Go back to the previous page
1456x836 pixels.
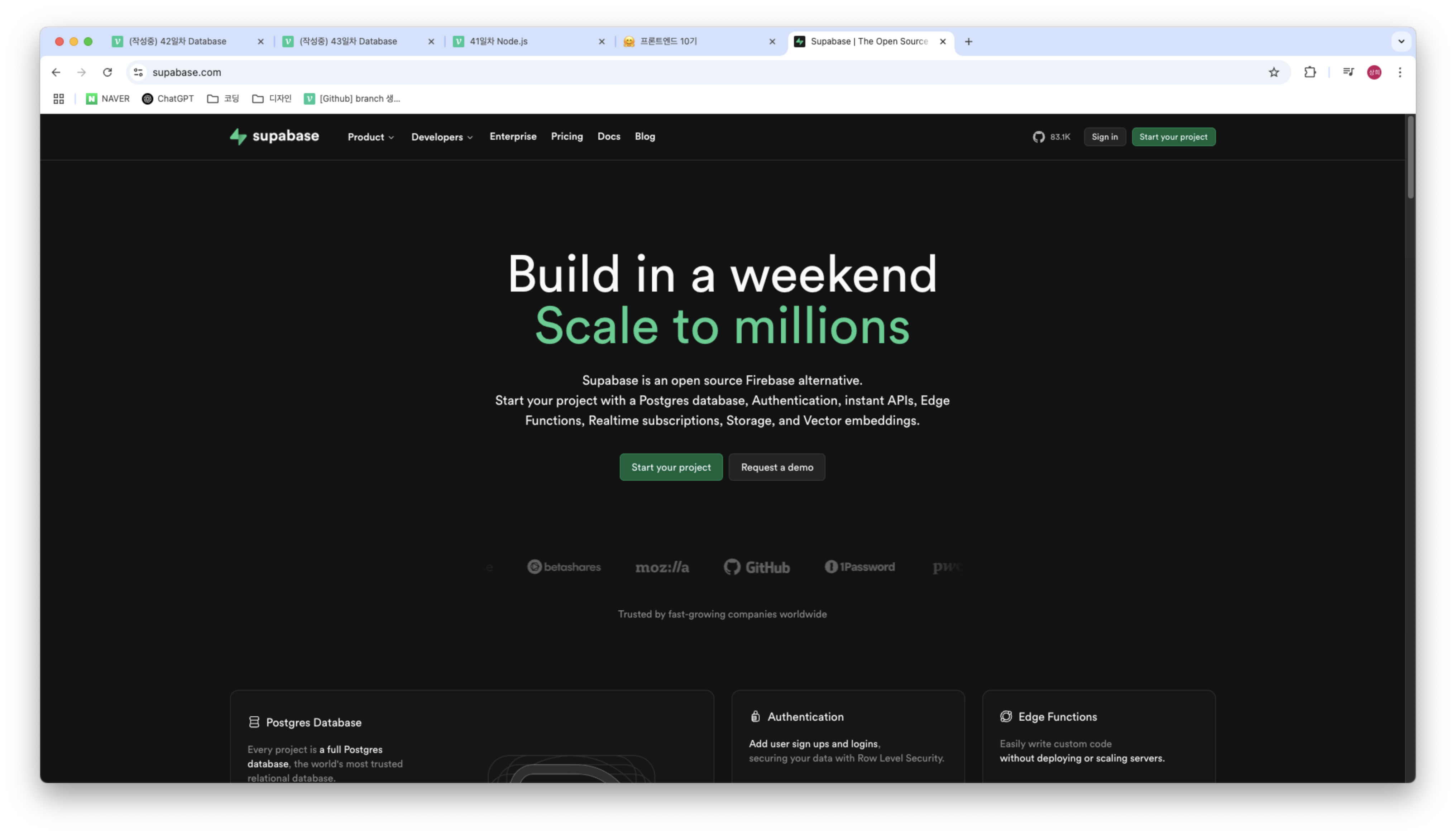tap(56, 72)
